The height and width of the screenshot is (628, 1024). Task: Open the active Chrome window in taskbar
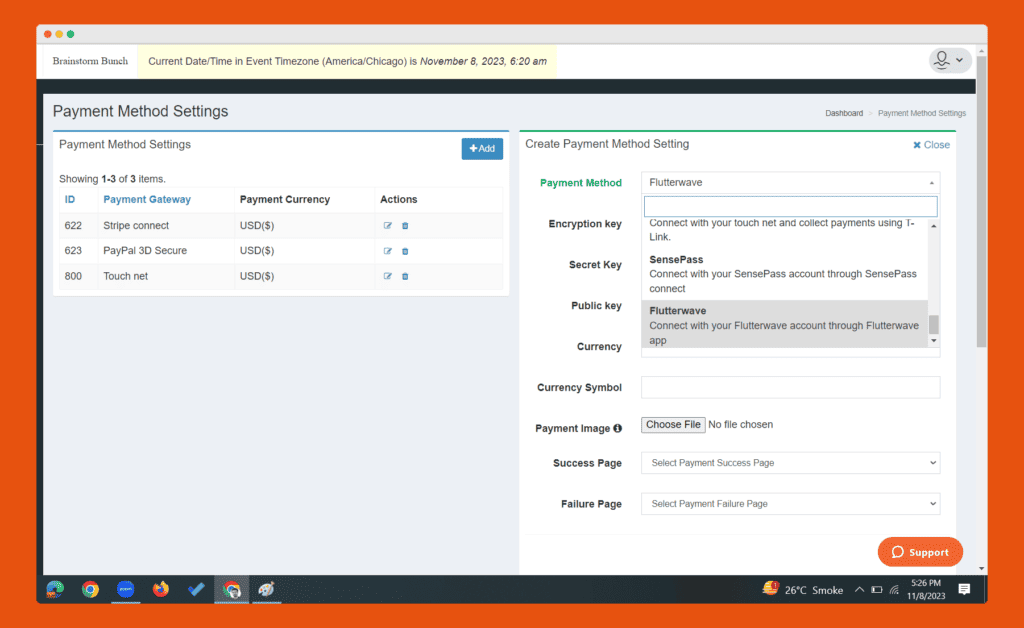point(231,589)
